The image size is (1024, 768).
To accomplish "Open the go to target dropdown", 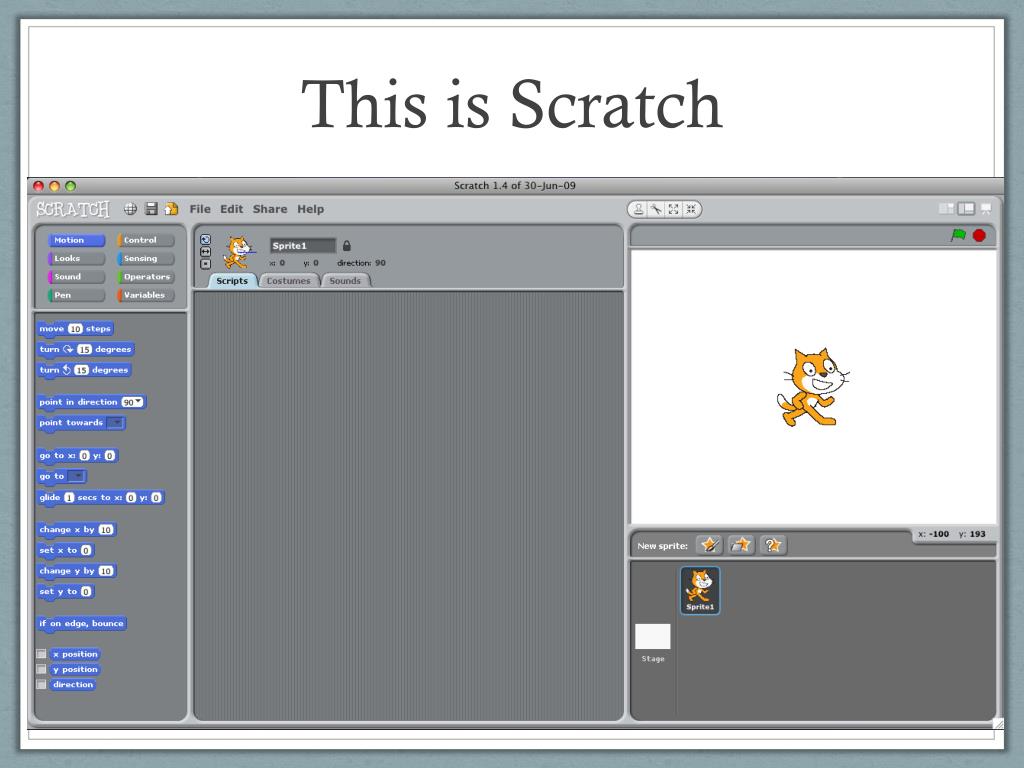I will pos(76,476).
